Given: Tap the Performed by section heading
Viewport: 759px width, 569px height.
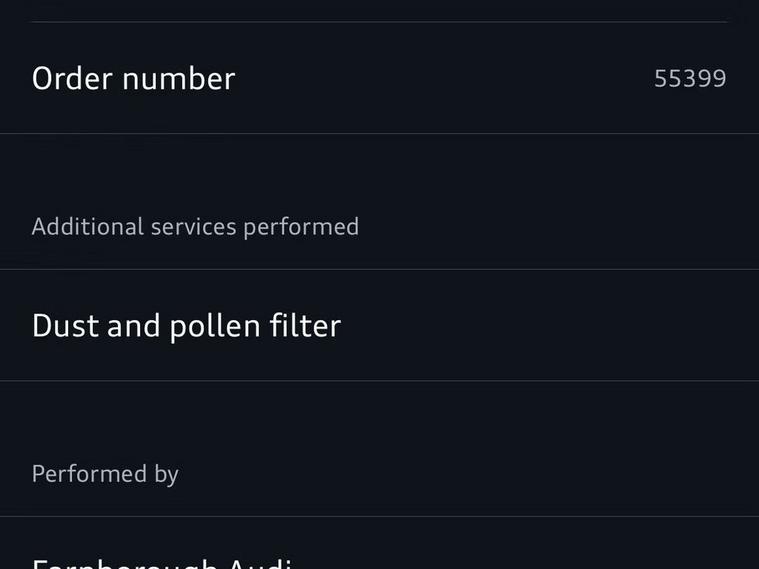Looking at the screenshot, I should [x=105, y=474].
